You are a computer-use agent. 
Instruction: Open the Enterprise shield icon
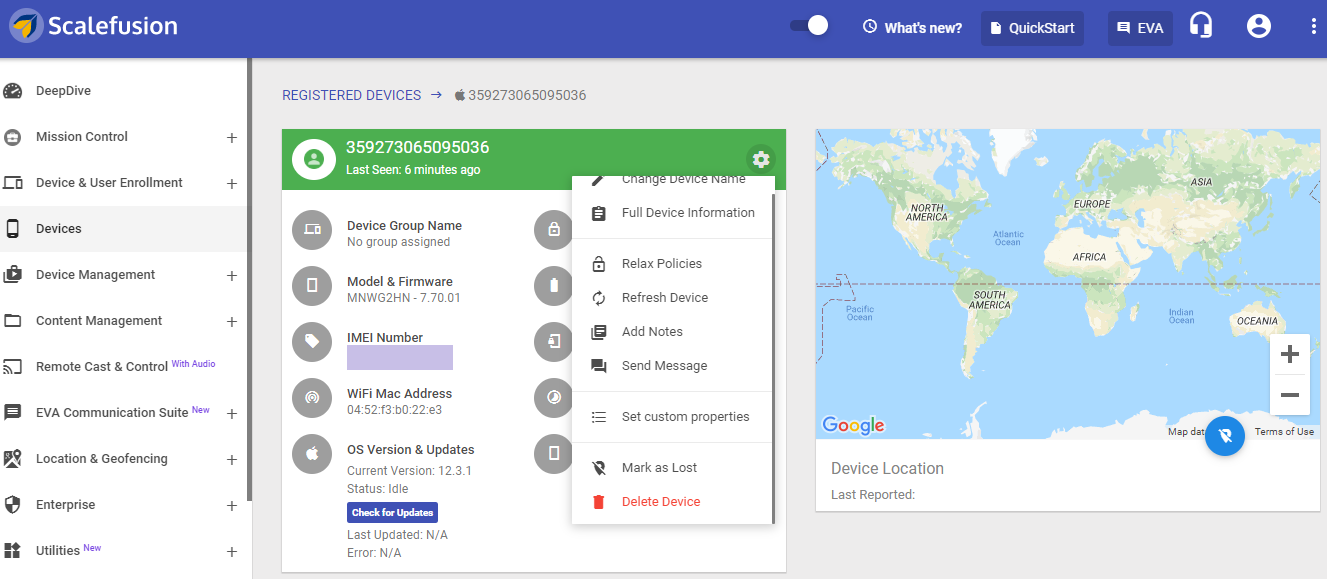(x=13, y=505)
